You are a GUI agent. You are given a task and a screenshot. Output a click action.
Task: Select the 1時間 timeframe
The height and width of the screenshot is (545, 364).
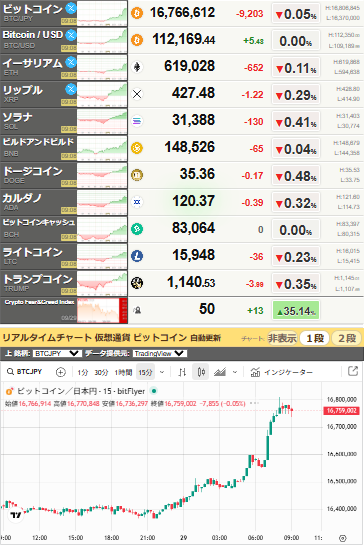tap(123, 373)
